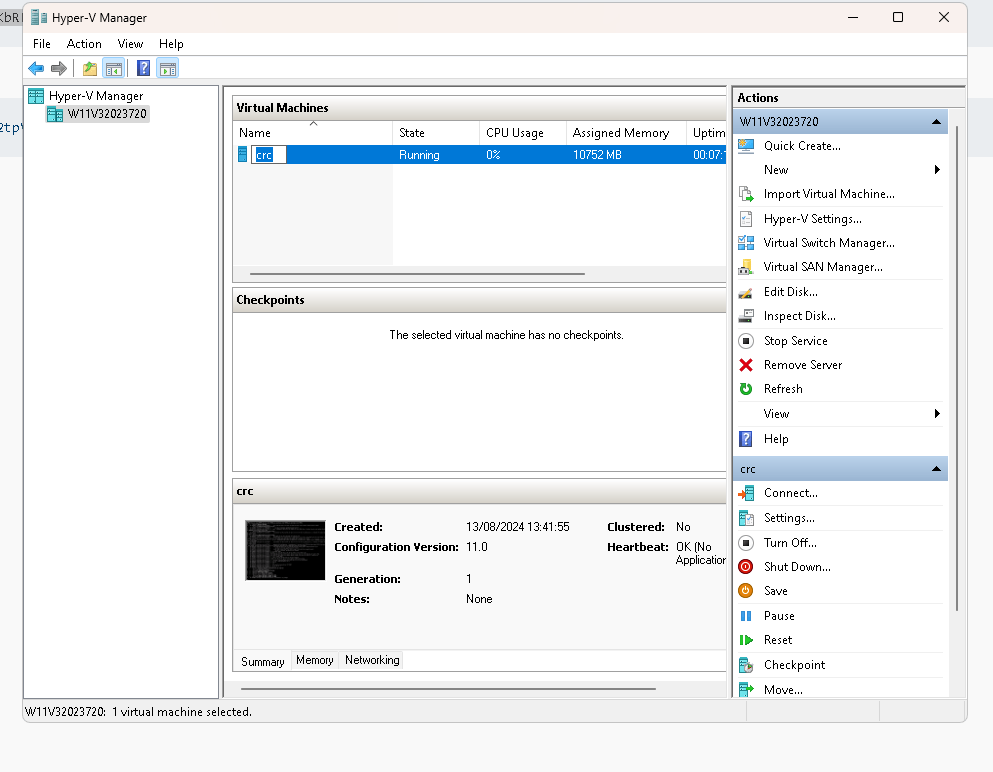Image resolution: width=993 pixels, height=772 pixels.
Task: Click the Back arrow toolbar icon
Action: 36,68
